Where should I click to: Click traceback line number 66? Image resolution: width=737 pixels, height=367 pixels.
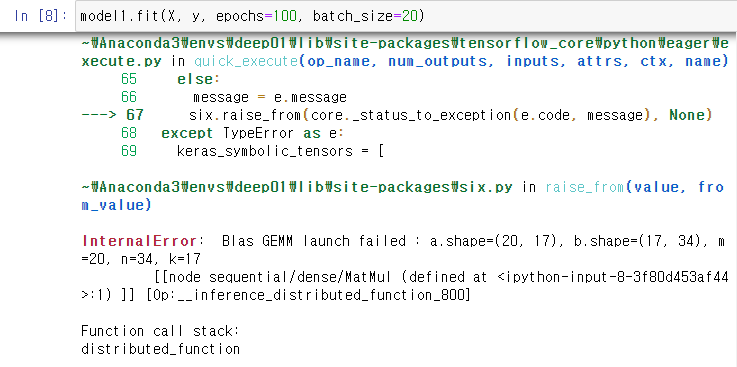[129, 97]
